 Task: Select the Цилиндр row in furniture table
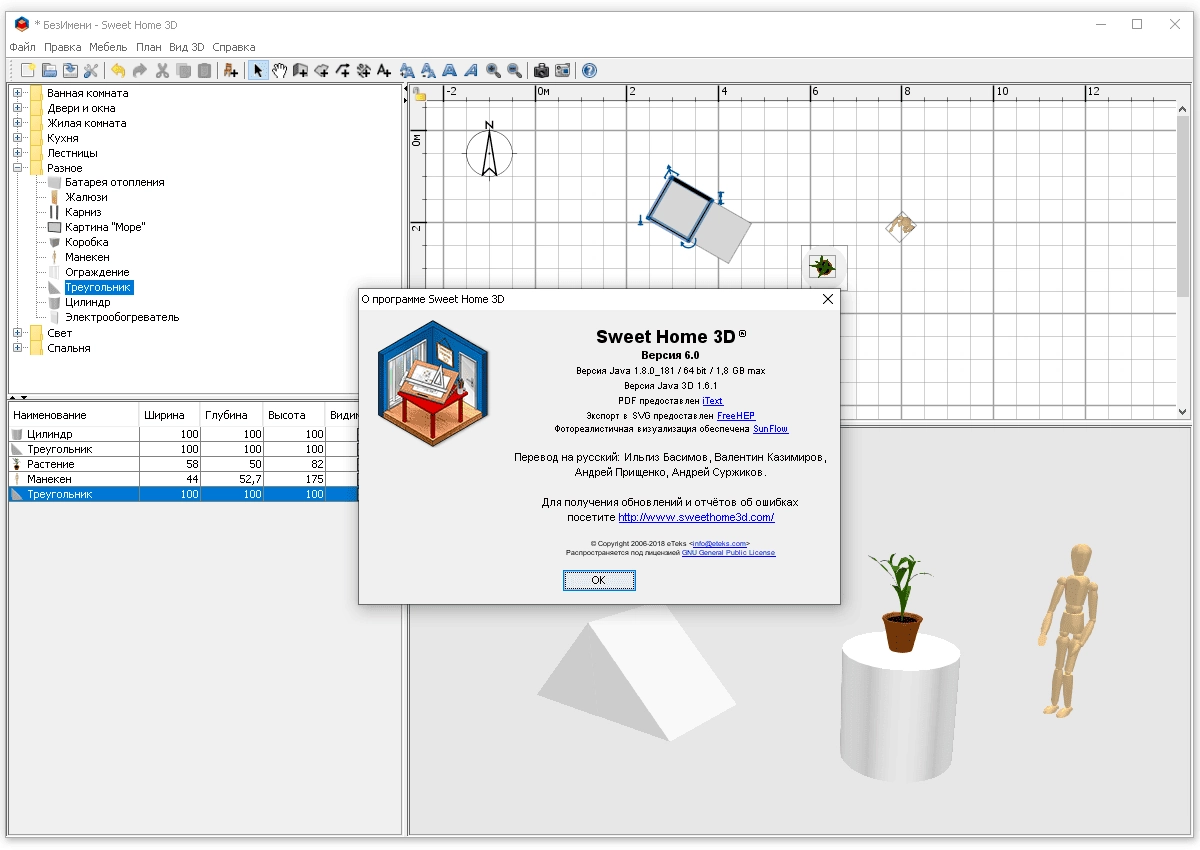point(183,434)
